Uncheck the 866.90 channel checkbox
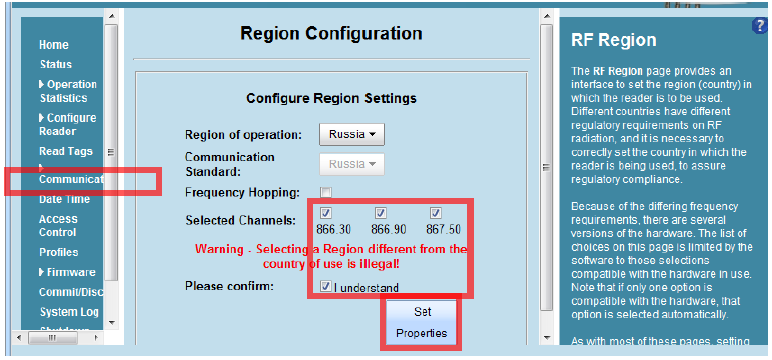772x360 pixels. point(381,213)
